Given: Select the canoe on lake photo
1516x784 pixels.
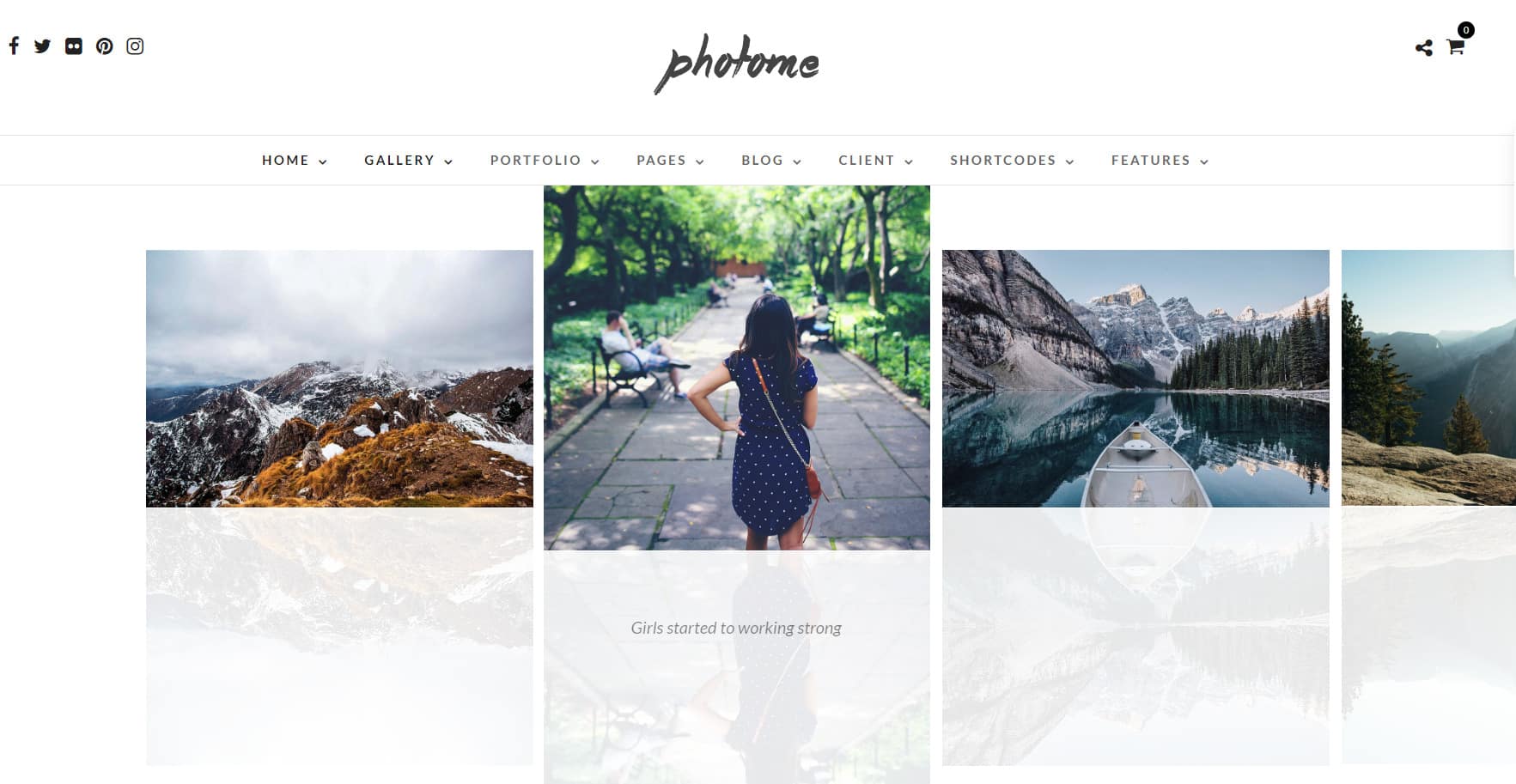Looking at the screenshot, I should pos(1135,379).
